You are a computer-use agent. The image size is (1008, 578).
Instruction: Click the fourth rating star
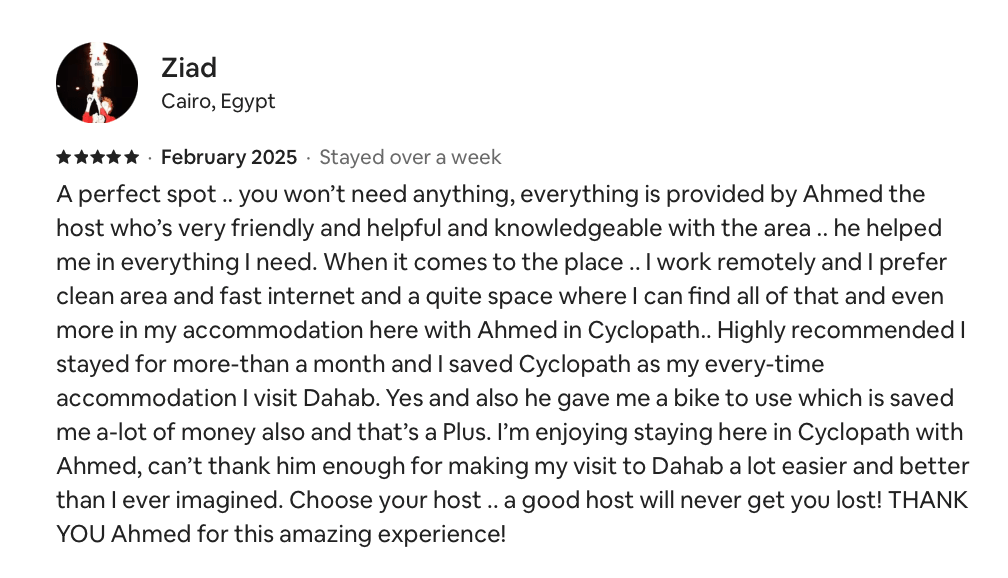click(115, 157)
